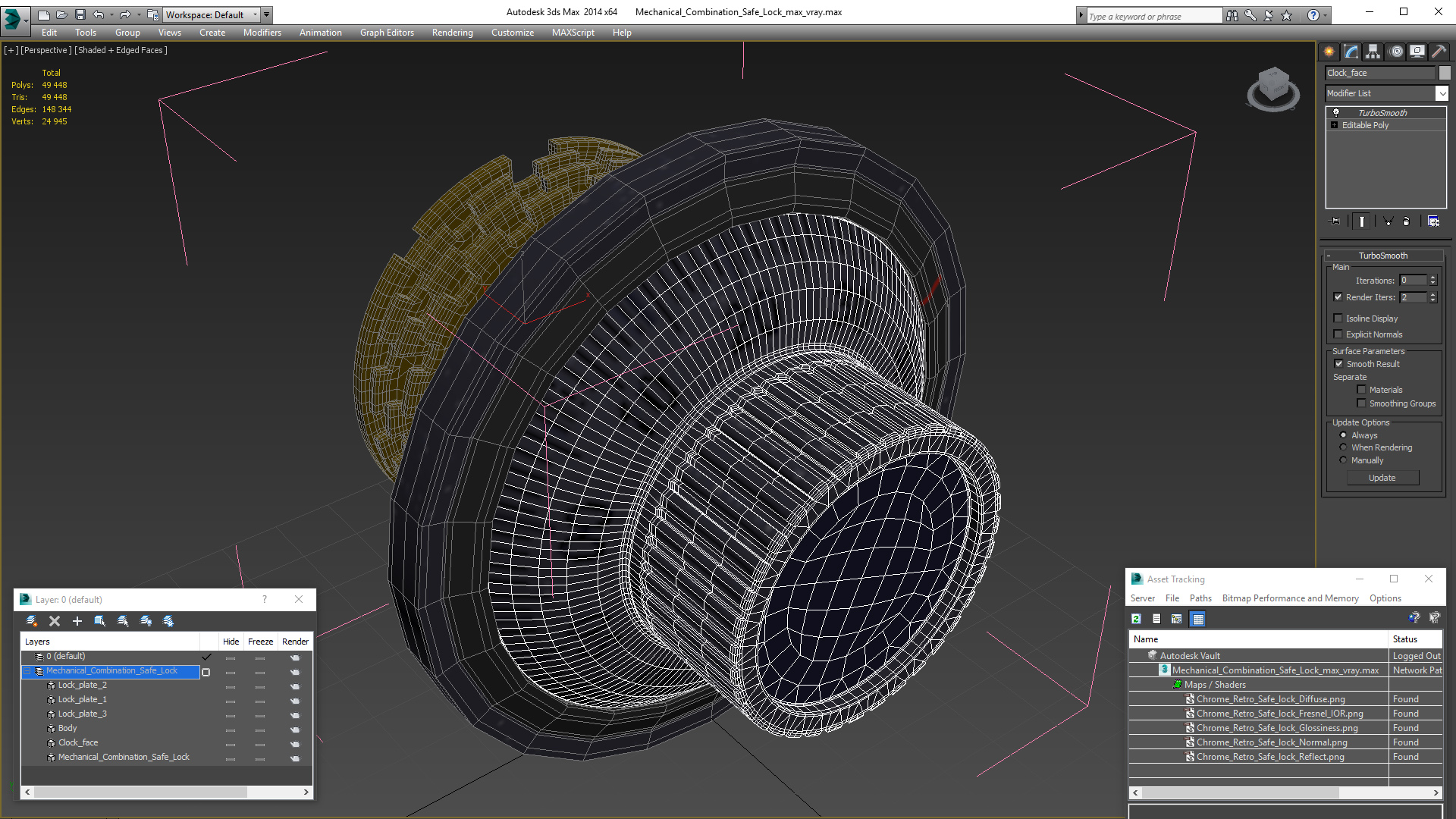
Task: Click Hide/Unhide All Layers icon
Action: point(146,621)
